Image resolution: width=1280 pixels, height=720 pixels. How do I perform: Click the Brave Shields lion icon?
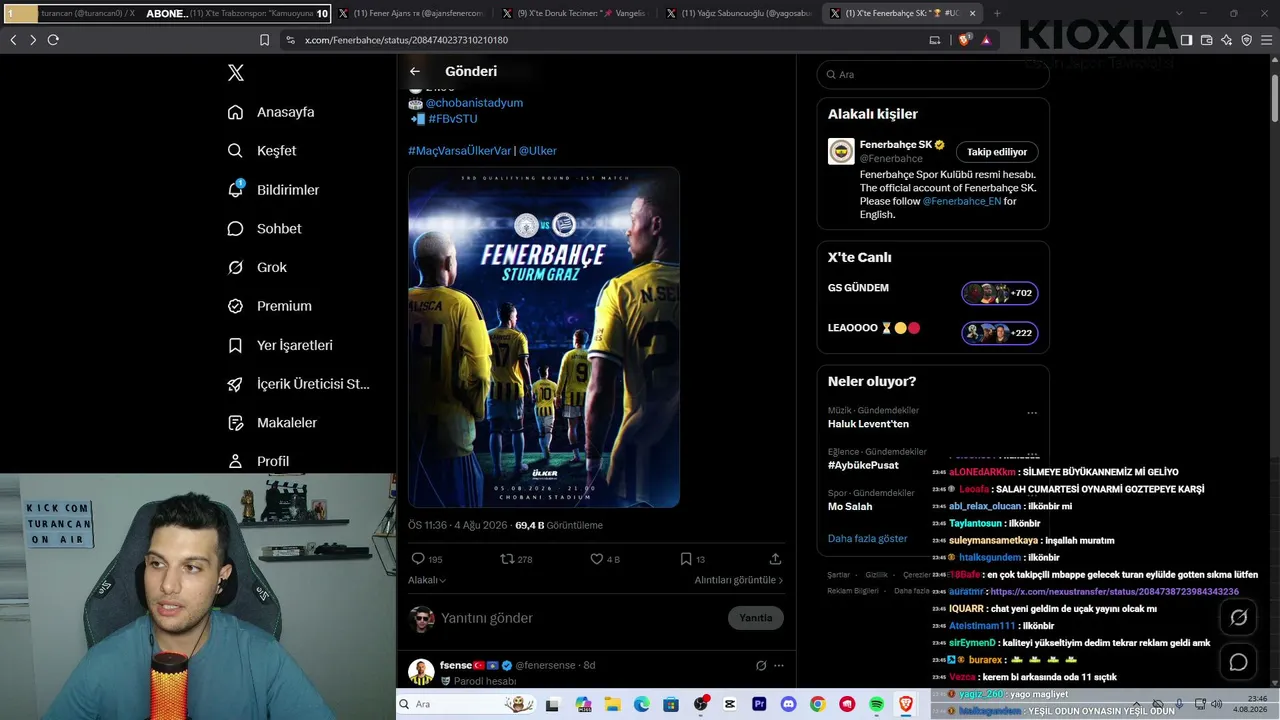[x=963, y=40]
